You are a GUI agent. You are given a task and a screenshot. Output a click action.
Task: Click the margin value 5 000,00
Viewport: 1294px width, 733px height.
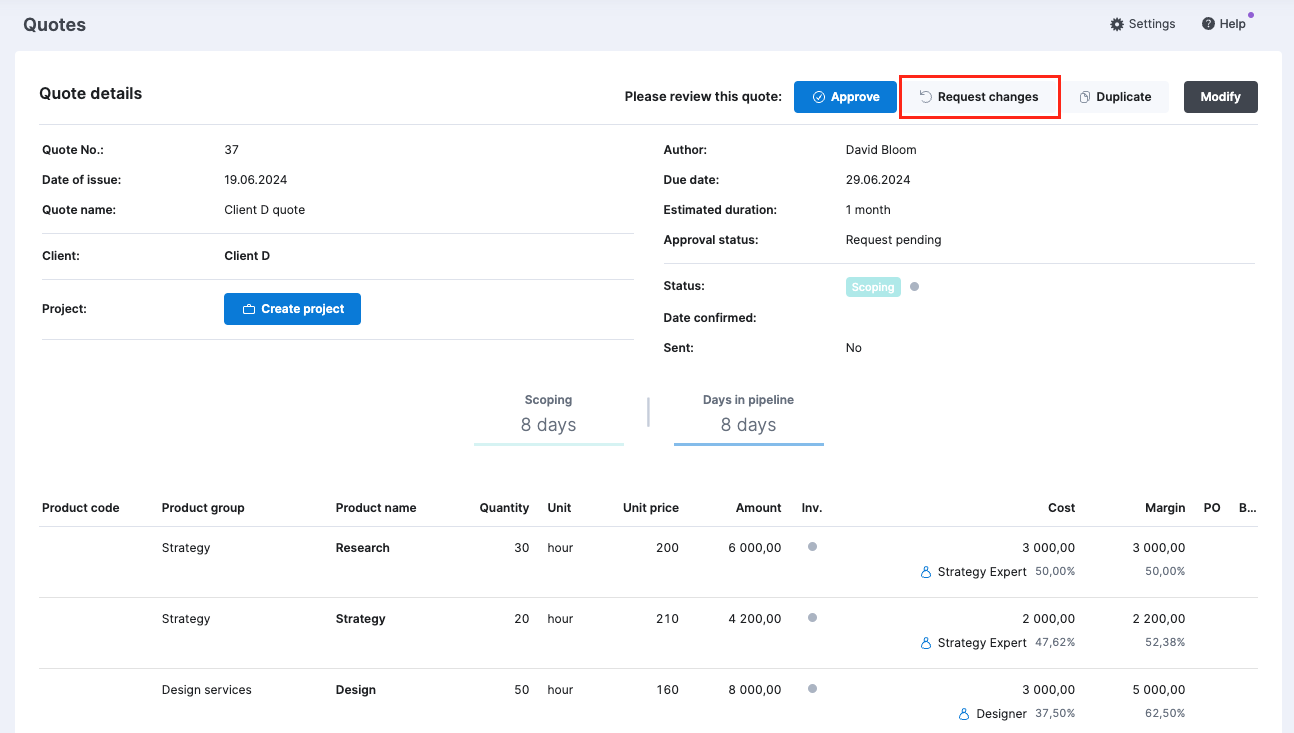tap(1159, 690)
